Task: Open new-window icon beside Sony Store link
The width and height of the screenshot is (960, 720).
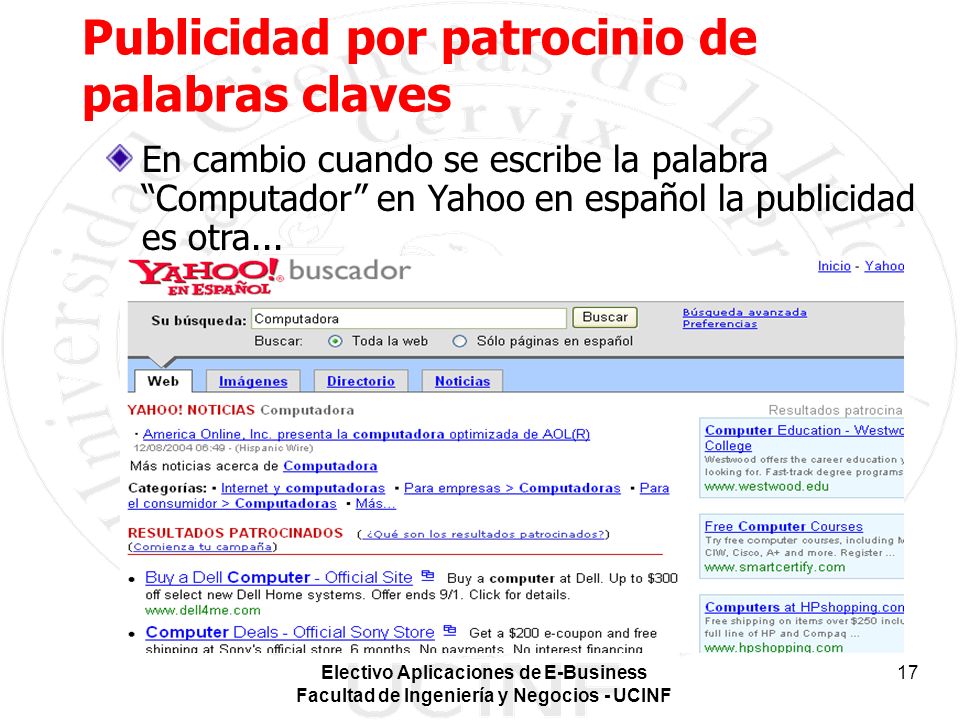Action: (x=450, y=630)
